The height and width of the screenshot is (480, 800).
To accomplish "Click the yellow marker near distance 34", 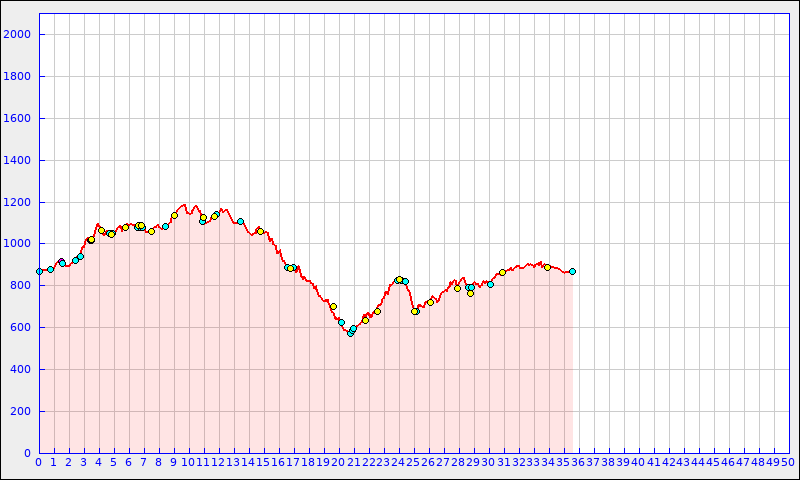I will click(x=547, y=267).
